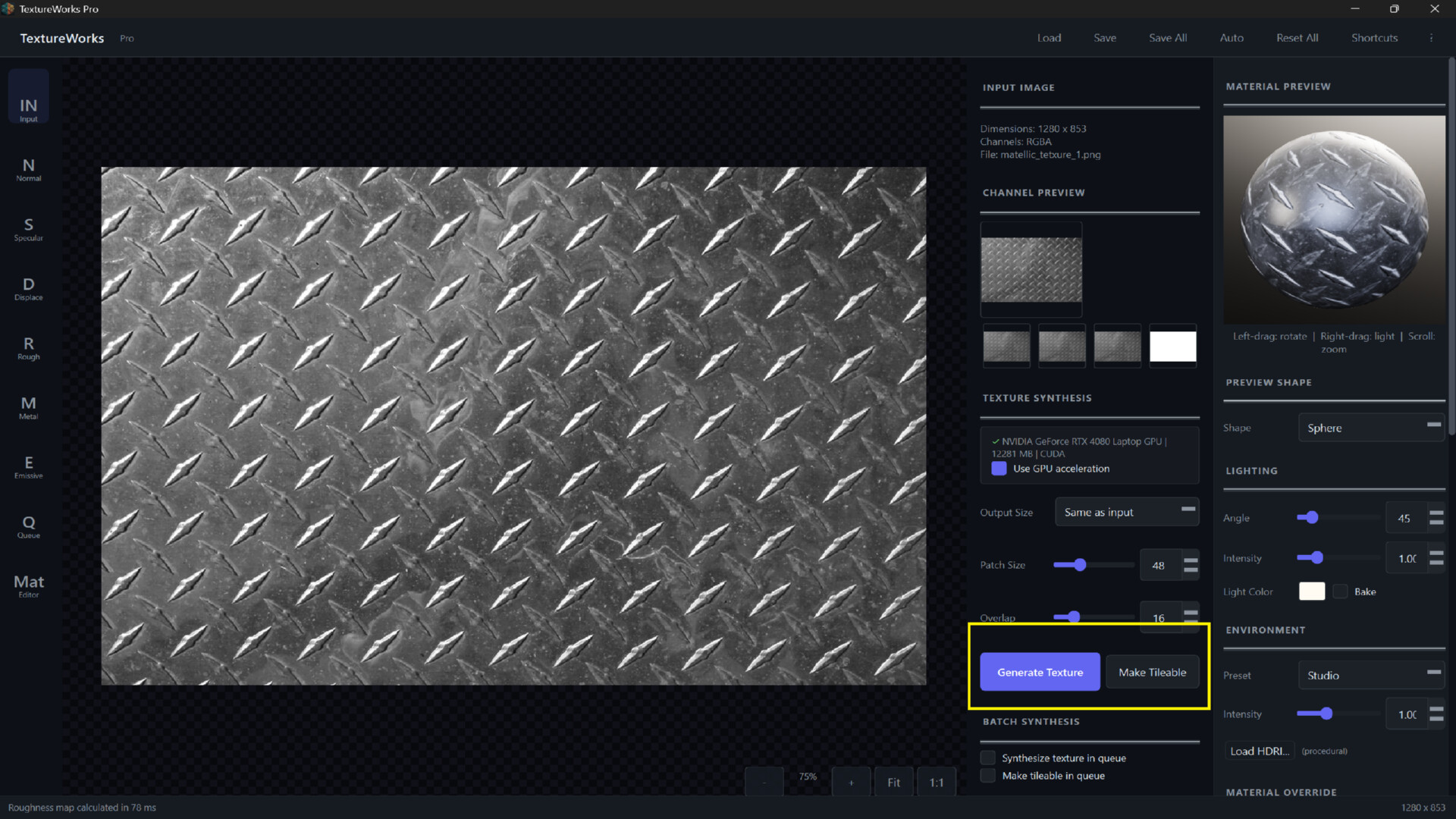This screenshot has height=819, width=1456.
Task: Open the Normal map panel
Action: [x=28, y=168]
